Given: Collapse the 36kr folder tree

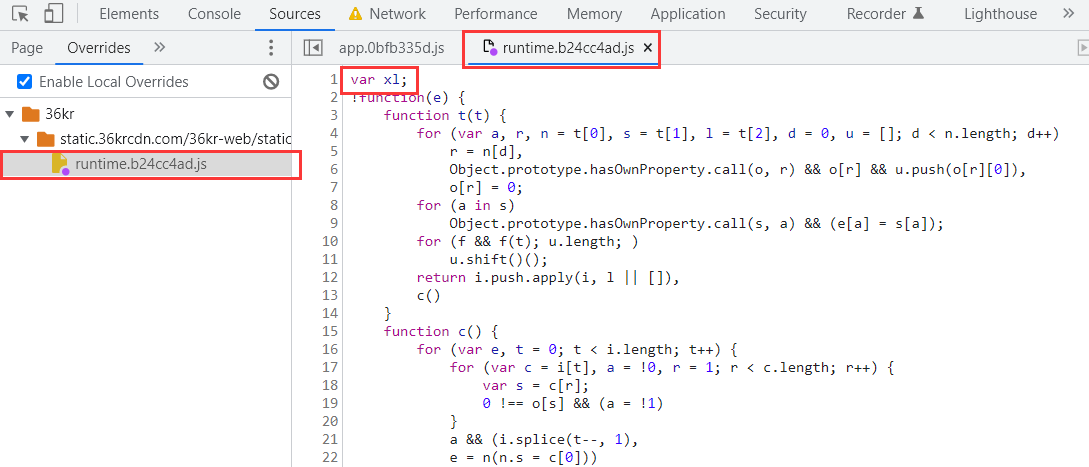Looking at the screenshot, I should [9, 114].
